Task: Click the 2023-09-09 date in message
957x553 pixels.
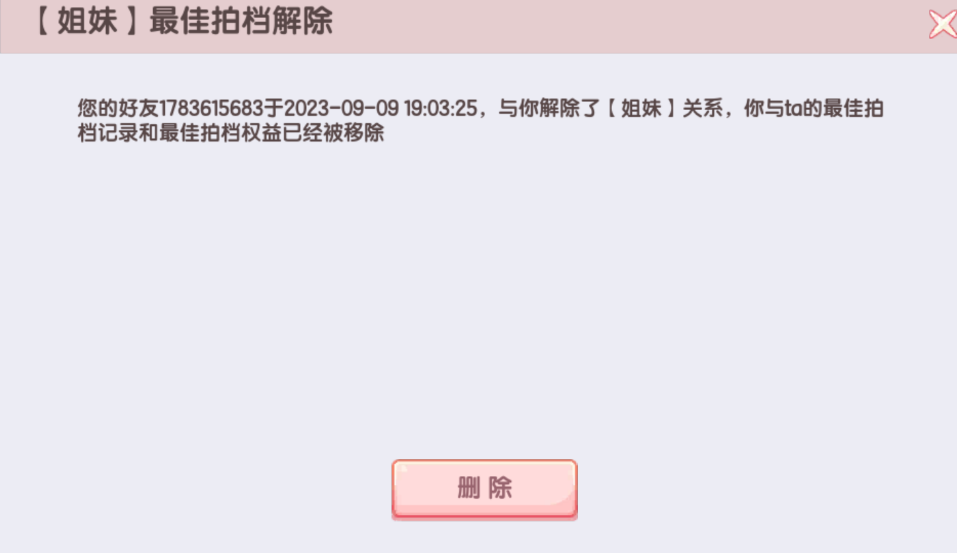Action: [341, 109]
